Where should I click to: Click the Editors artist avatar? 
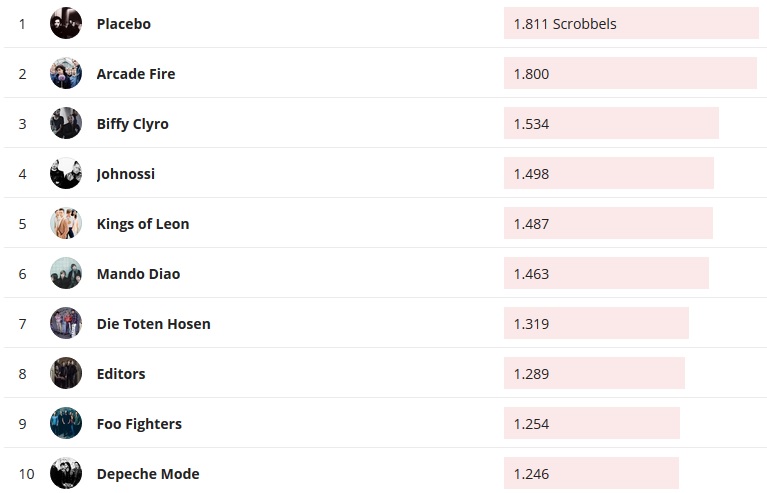(66, 373)
